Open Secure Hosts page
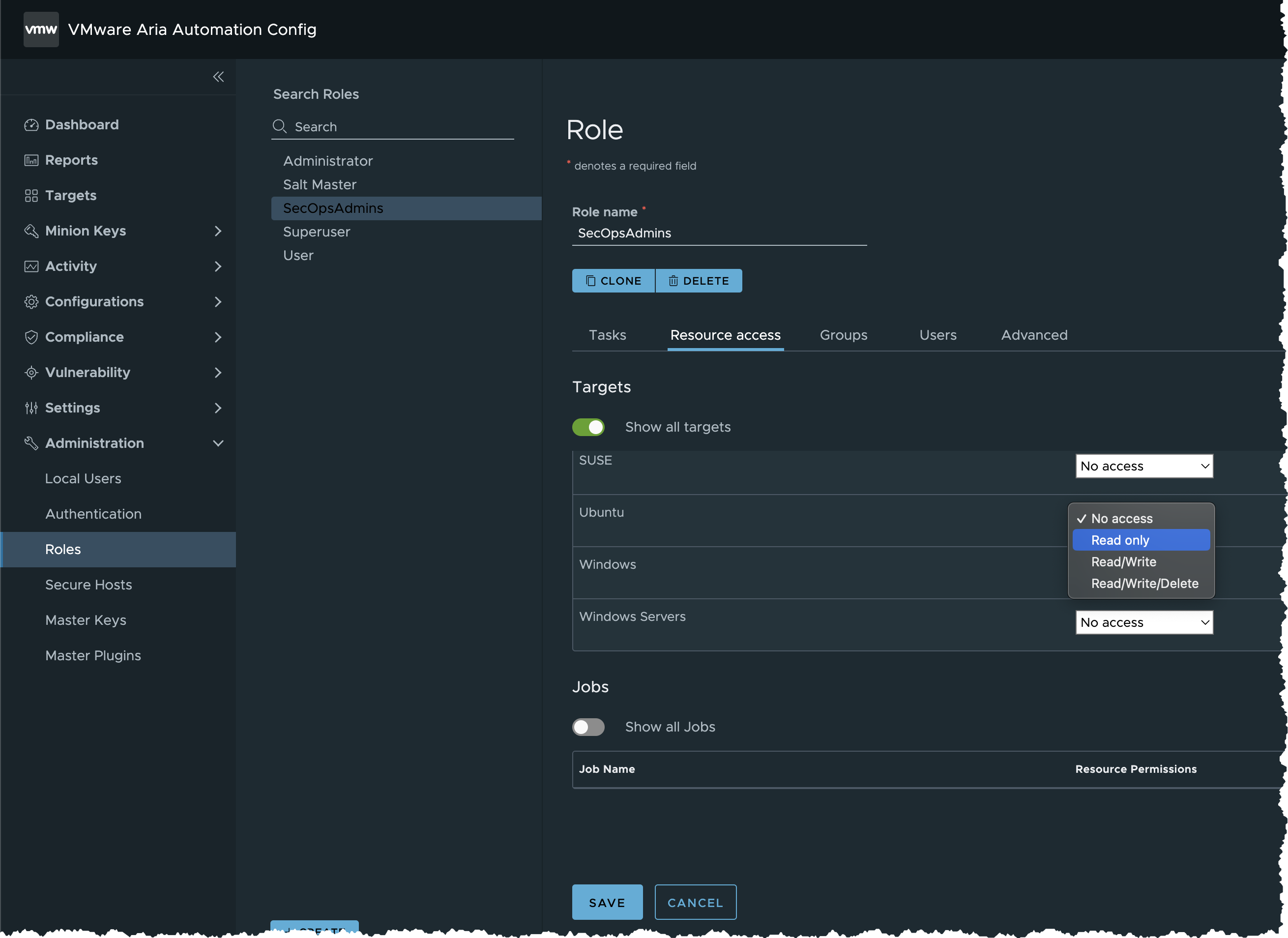The width and height of the screenshot is (1288, 938). tap(88, 585)
